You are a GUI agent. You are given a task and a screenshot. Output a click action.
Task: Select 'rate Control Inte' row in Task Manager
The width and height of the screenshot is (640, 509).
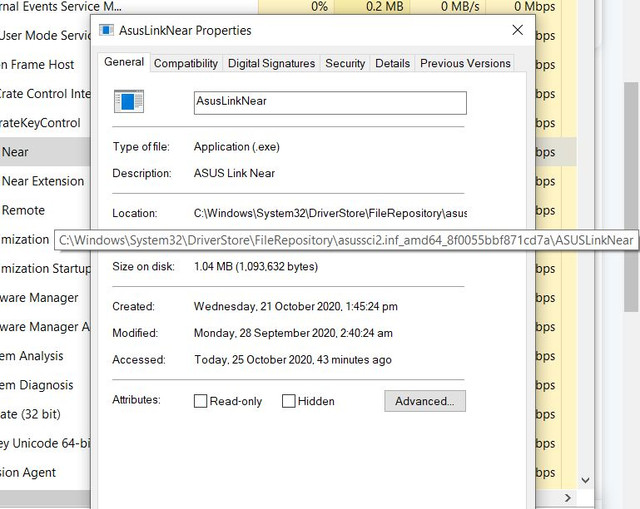(45, 93)
